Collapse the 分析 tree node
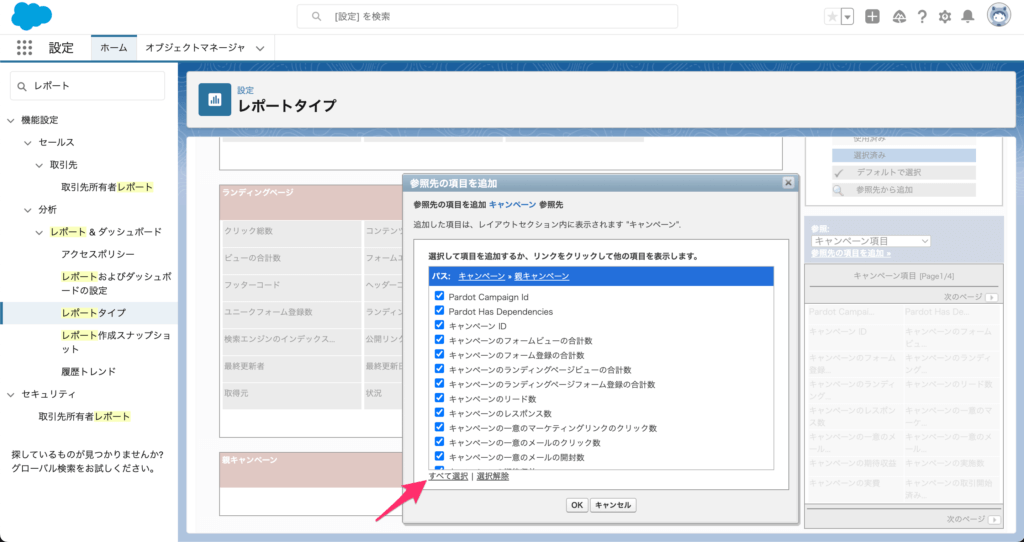1024x542 pixels. (x=27, y=210)
